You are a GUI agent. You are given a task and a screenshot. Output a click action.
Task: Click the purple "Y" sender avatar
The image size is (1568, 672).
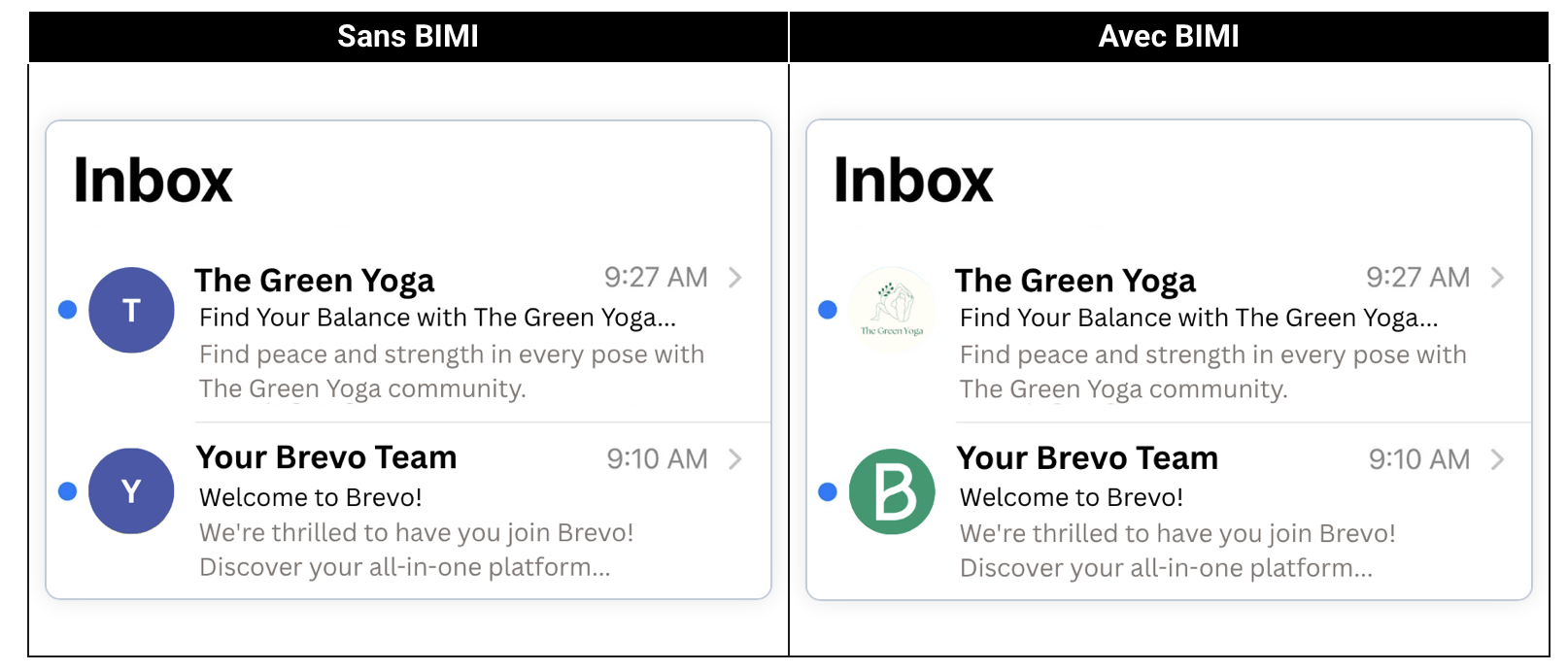(x=131, y=490)
